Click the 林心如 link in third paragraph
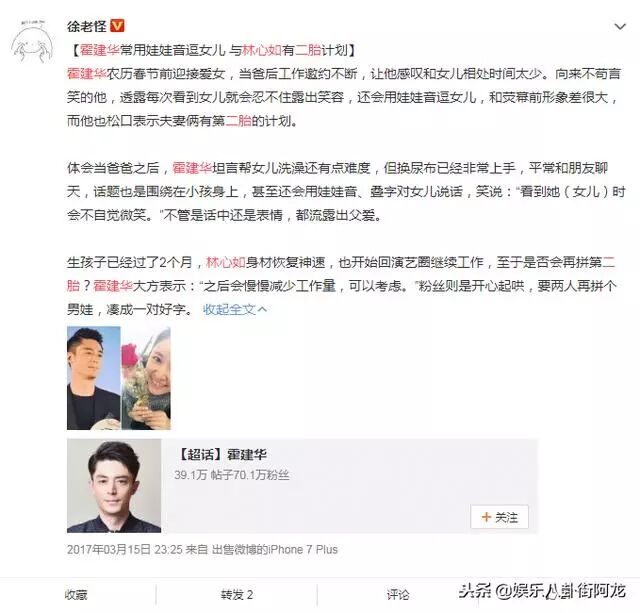This screenshot has width=640, height=613. point(226,262)
